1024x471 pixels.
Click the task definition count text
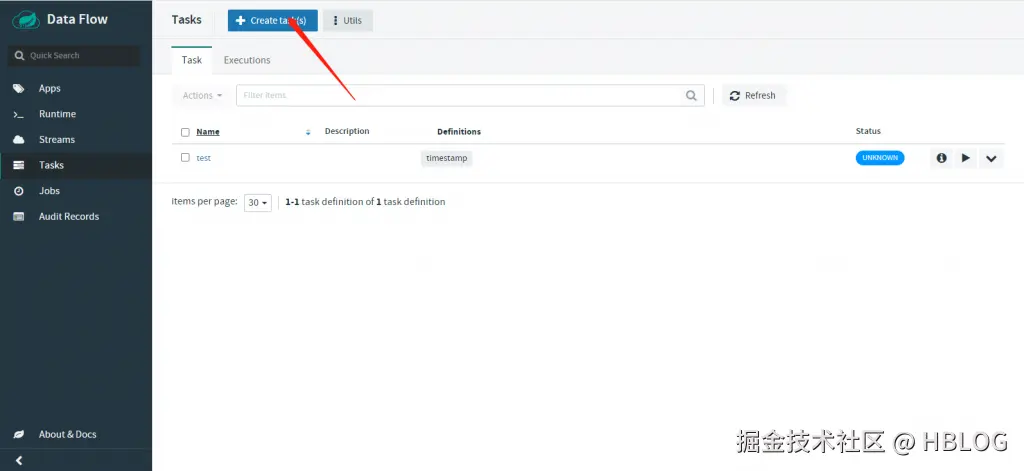pyautogui.click(x=365, y=202)
